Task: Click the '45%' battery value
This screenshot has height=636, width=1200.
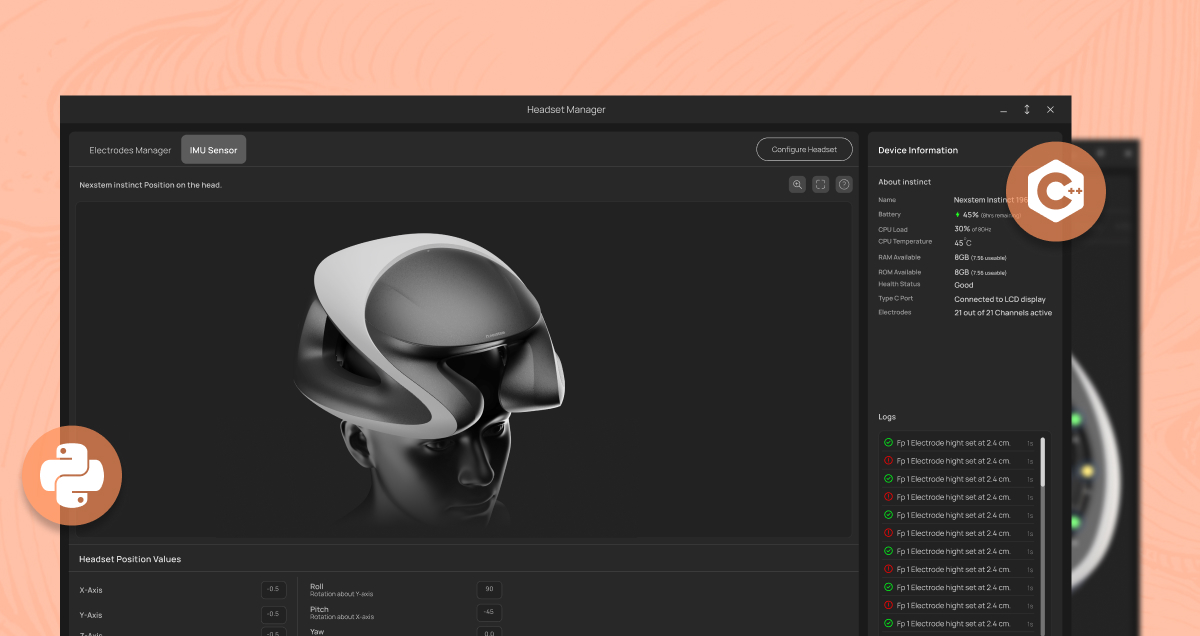Action: coord(971,214)
